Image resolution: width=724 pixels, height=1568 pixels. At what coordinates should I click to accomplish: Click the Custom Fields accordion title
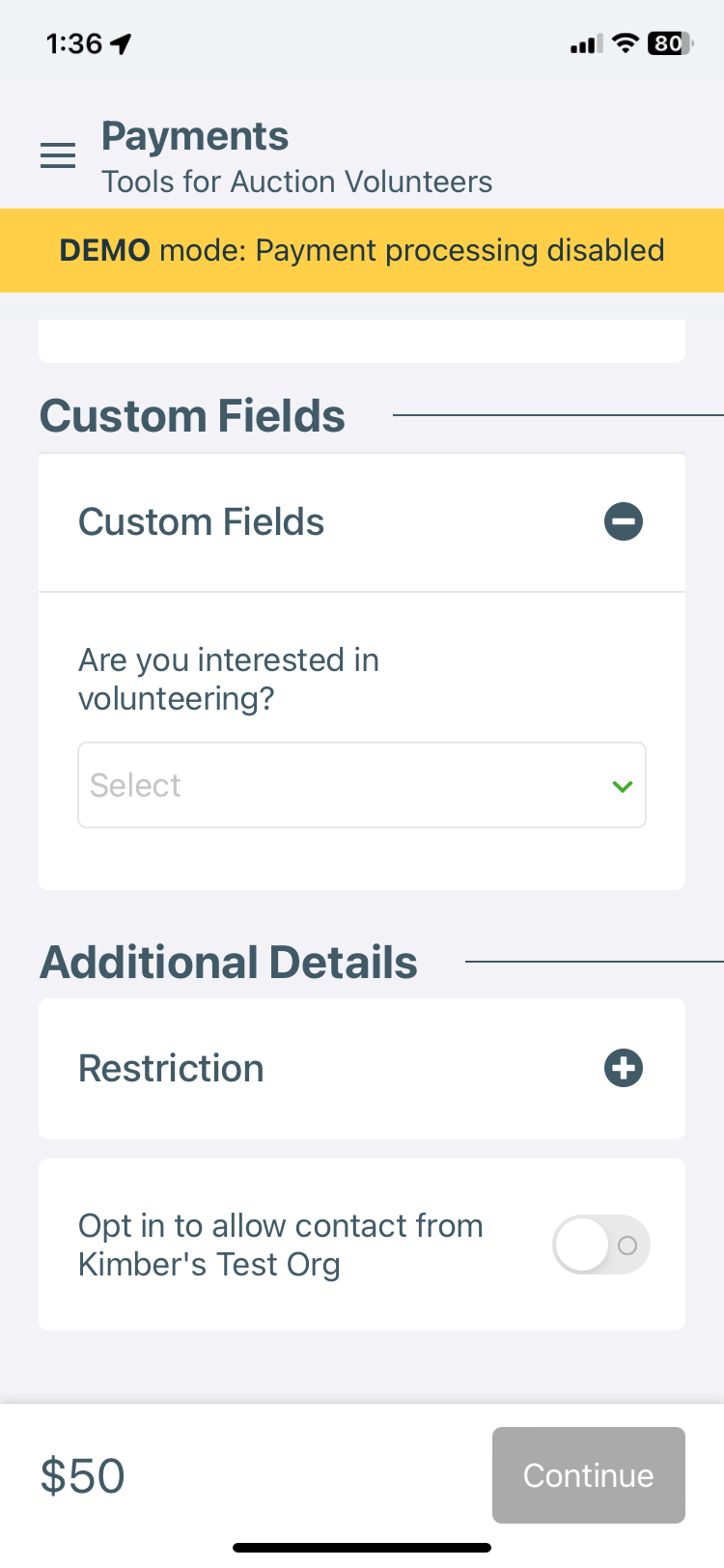click(x=201, y=522)
